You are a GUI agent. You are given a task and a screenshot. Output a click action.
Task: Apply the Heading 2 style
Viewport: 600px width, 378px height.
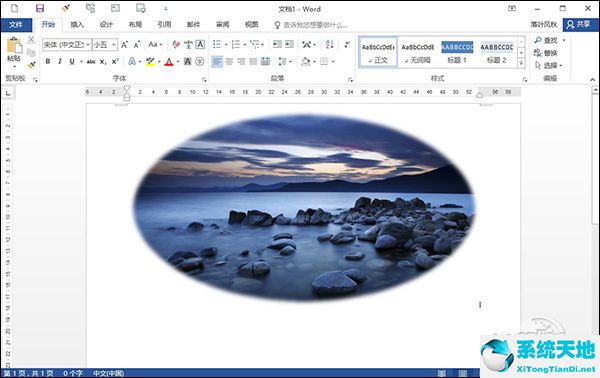(497, 52)
